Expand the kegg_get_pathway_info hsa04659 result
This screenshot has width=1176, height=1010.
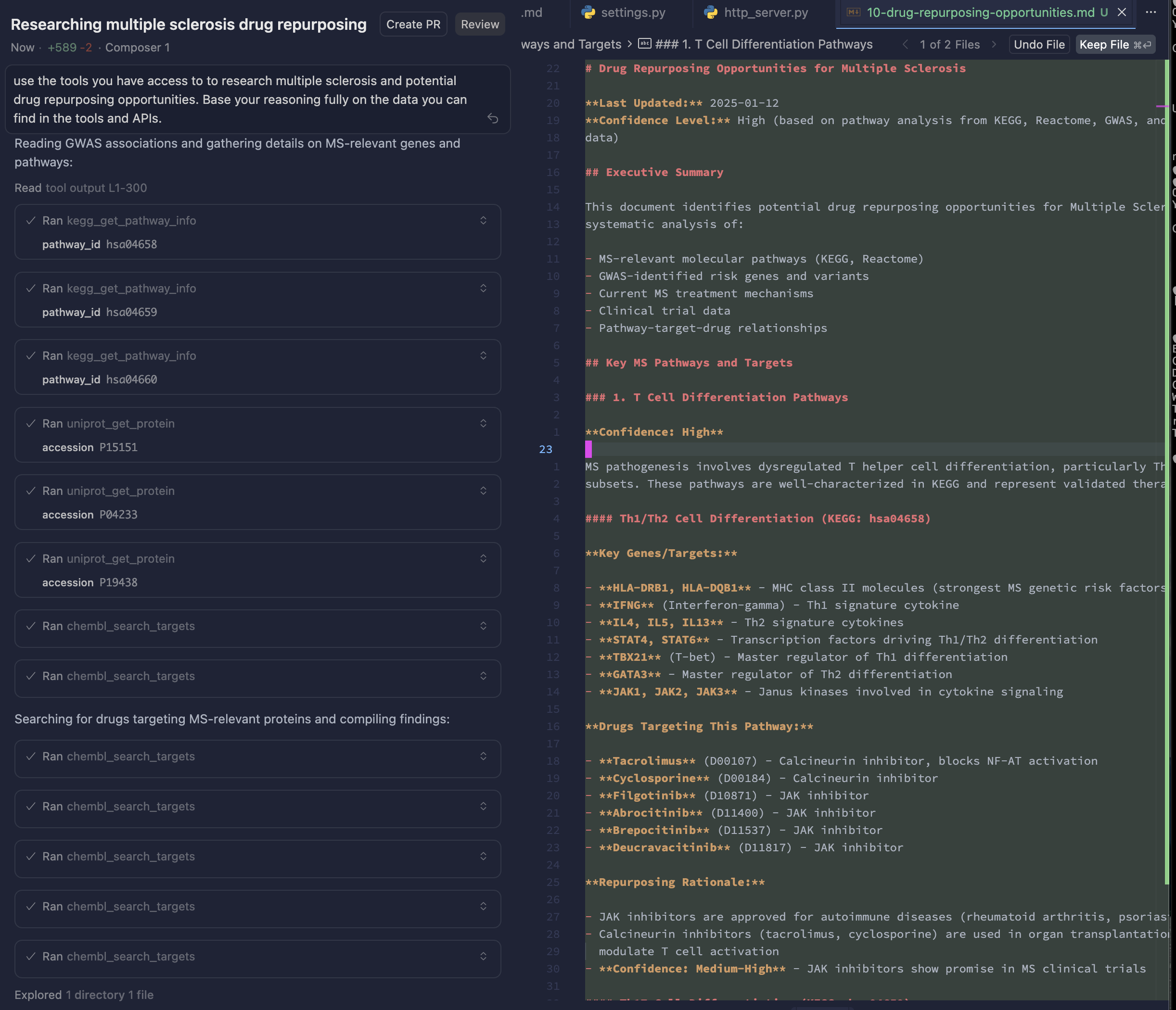(483, 288)
